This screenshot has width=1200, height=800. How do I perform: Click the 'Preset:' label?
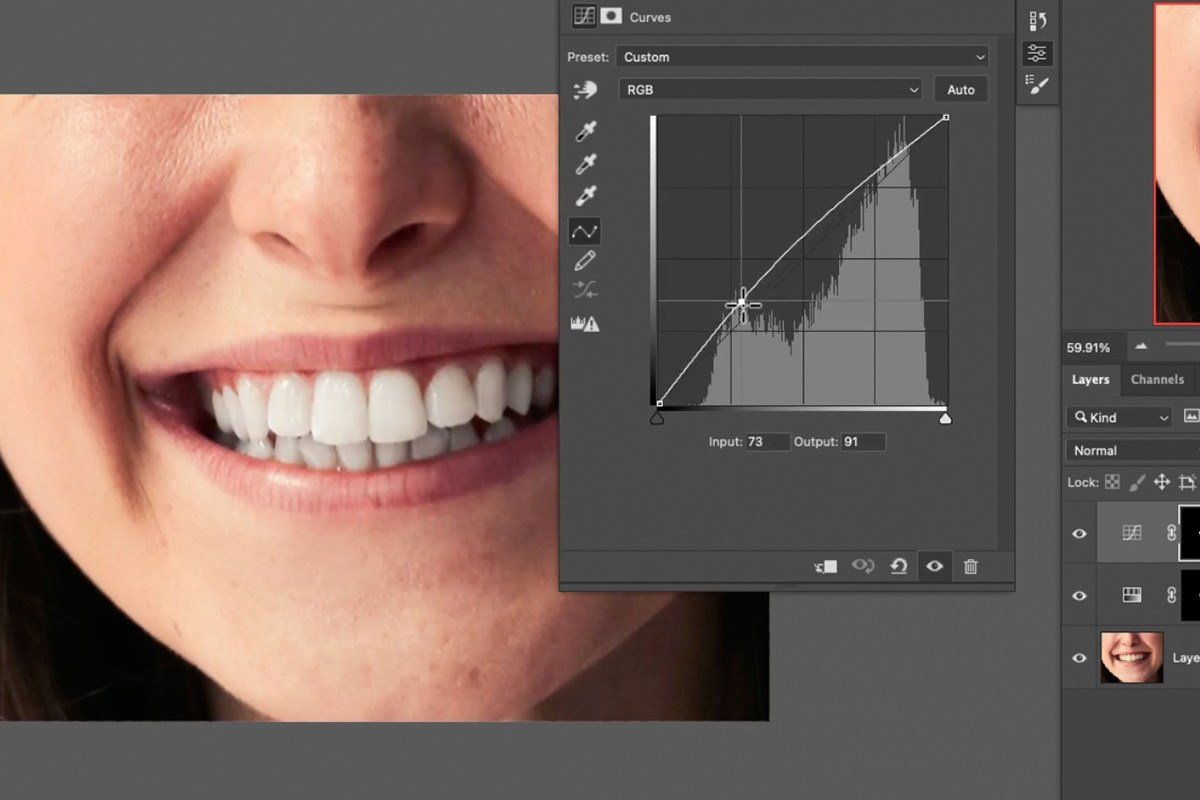pos(588,57)
